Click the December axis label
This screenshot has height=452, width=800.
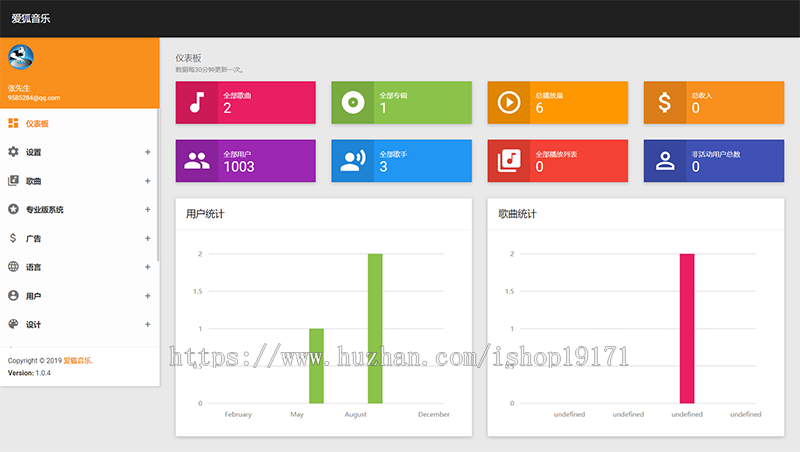tap(434, 414)
